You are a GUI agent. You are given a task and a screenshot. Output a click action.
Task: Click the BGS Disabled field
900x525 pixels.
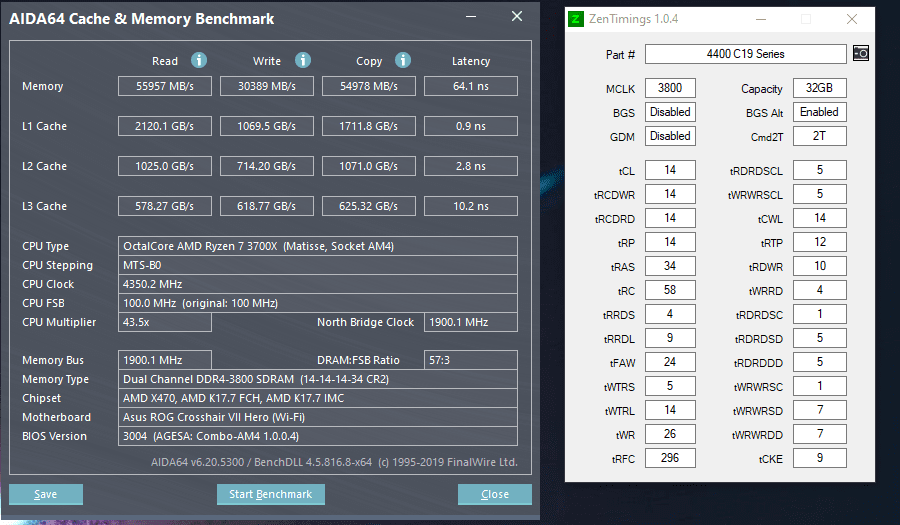[670, 112]
